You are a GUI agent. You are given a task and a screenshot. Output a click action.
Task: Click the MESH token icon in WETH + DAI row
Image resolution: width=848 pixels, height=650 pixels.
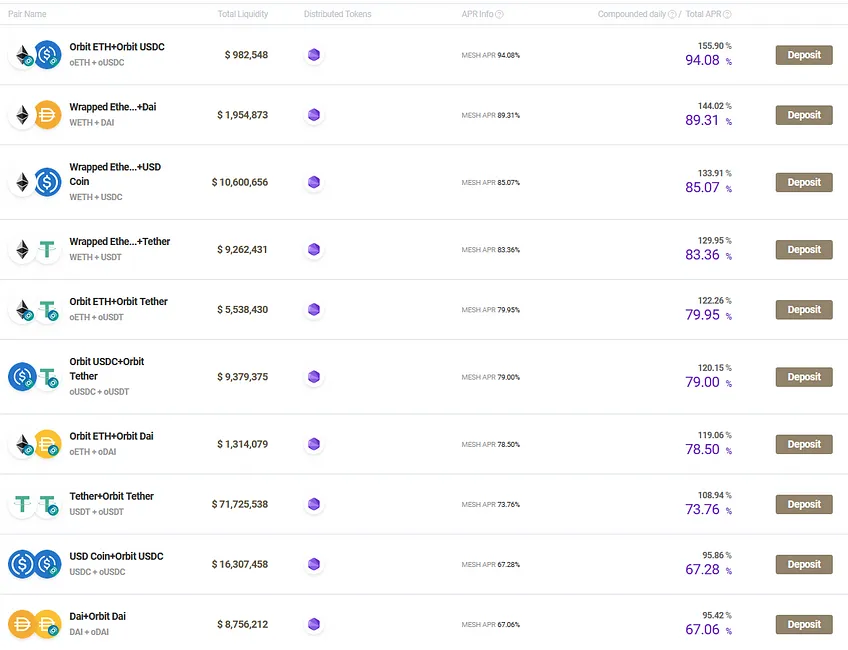coord(314,115)
